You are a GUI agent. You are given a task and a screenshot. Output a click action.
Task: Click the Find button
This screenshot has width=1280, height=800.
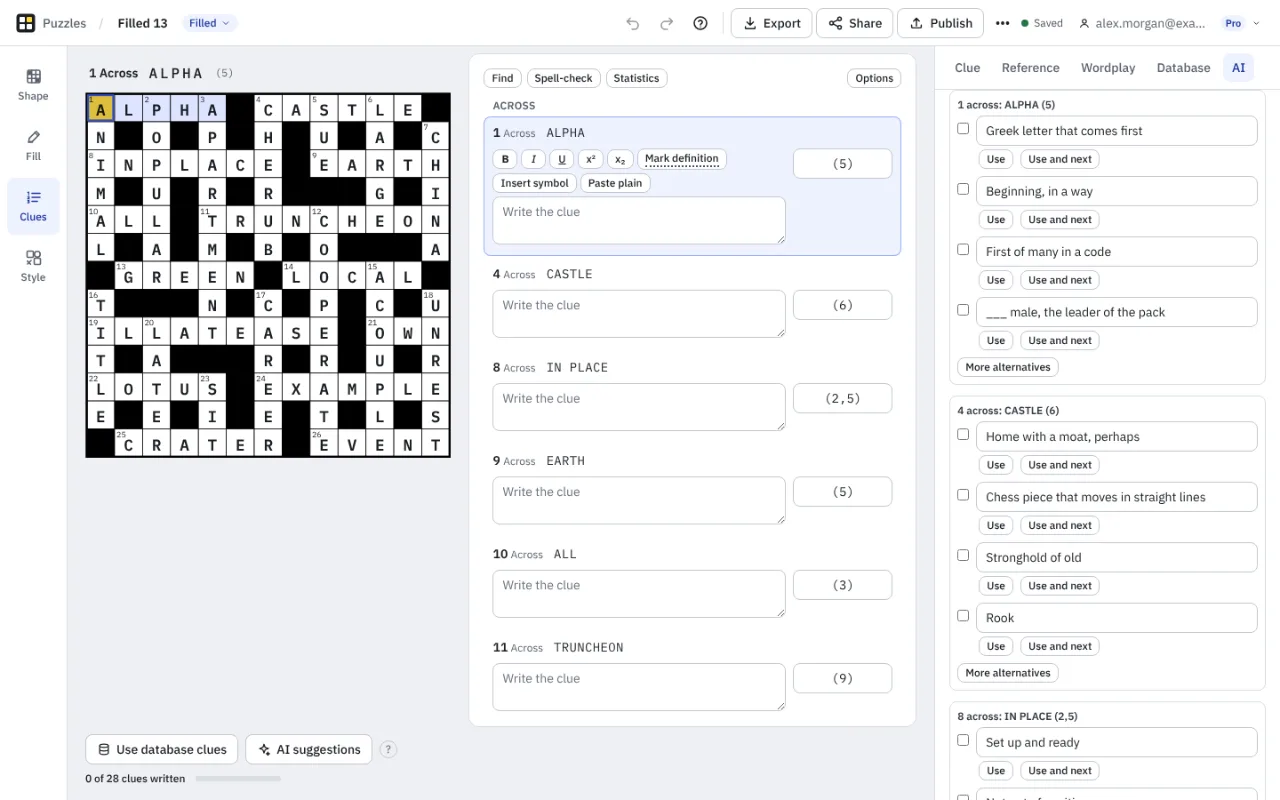point(503,78)
